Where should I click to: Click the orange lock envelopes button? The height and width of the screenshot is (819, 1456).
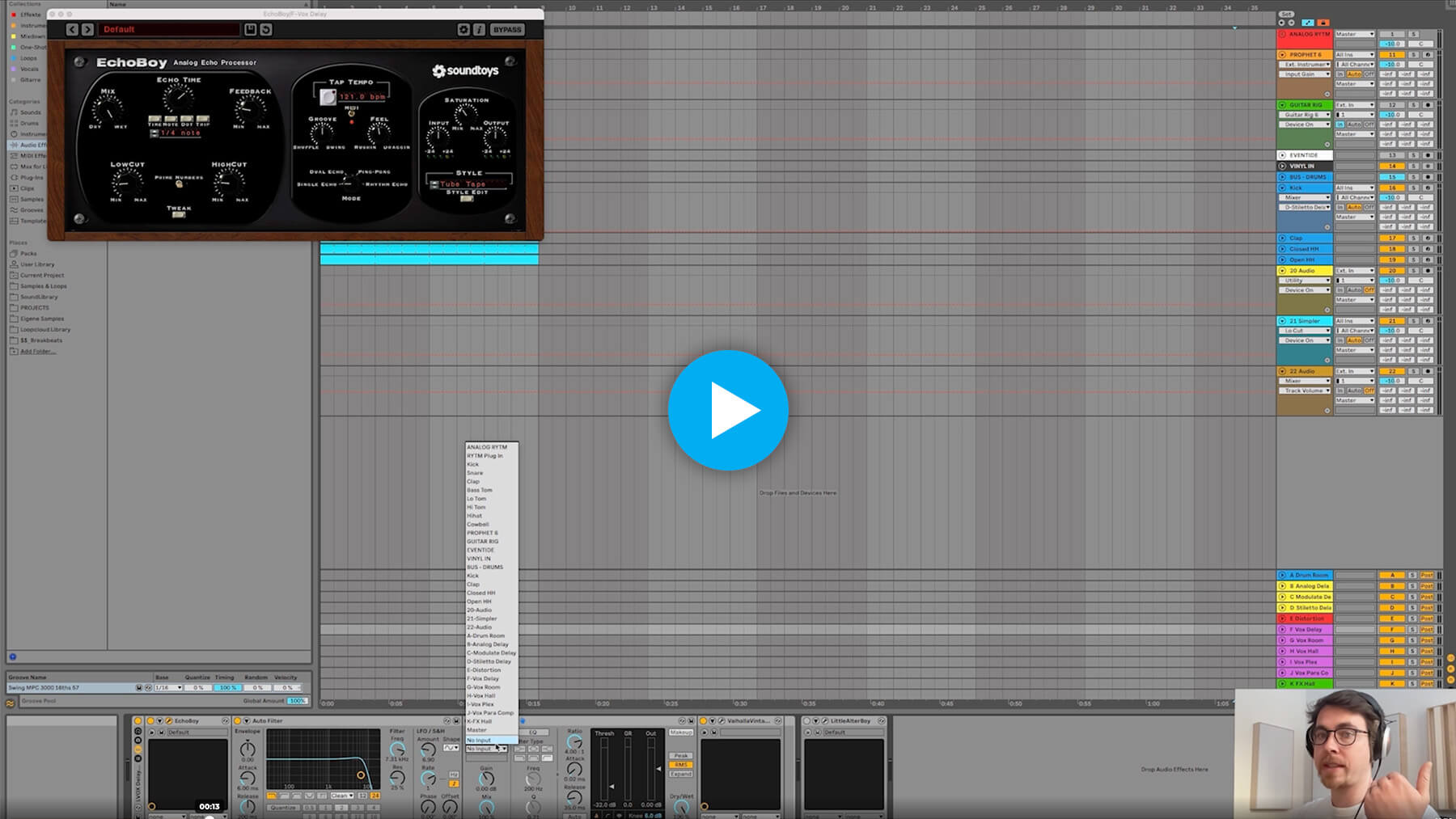pos(1323,23)
